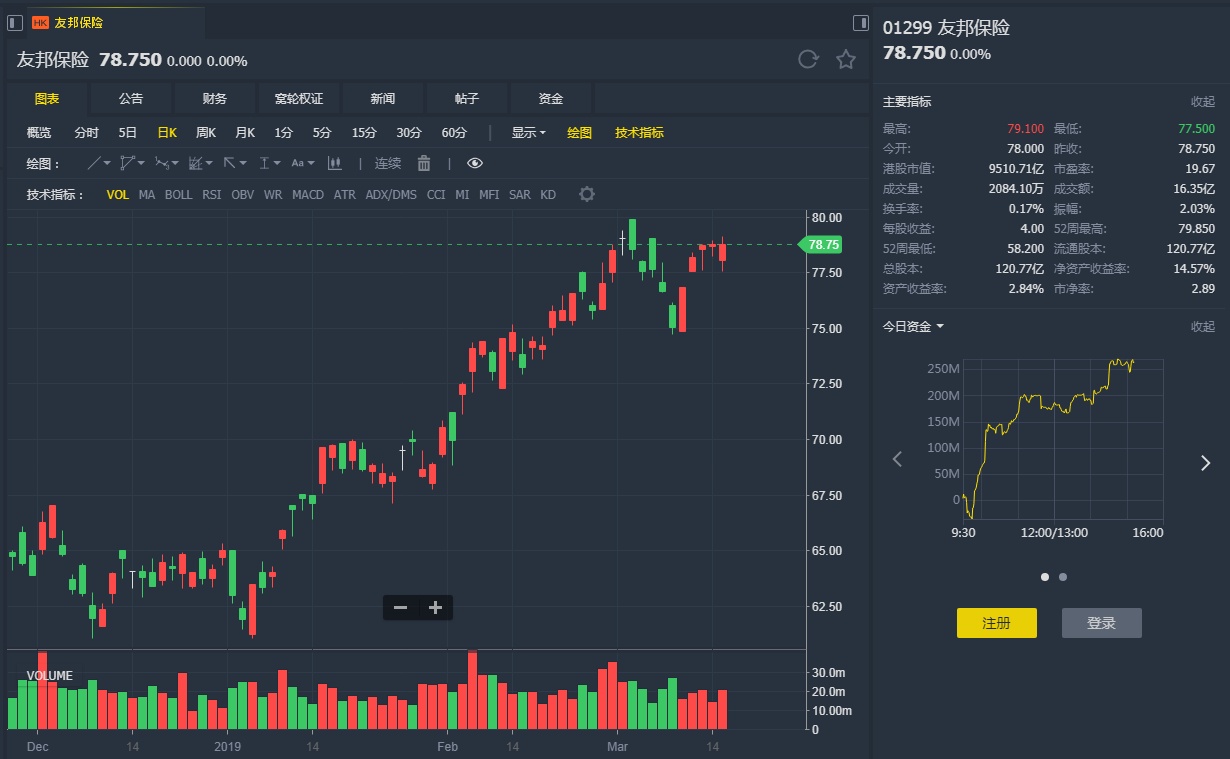Toggle the left sidebar panel icon
The width and height of the screenshot is (1230, 759).
tap(15, 22)
